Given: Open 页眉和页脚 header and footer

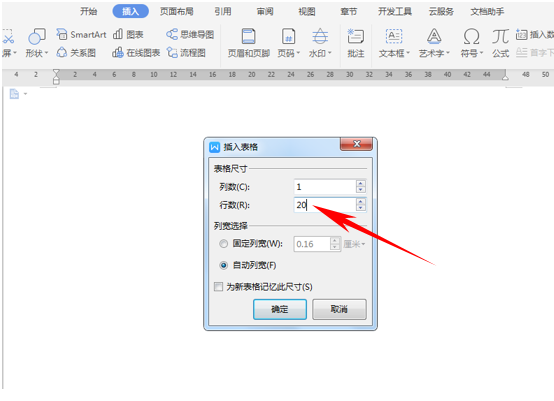Looking at the screenshot, I should click(x=248, y=43).
